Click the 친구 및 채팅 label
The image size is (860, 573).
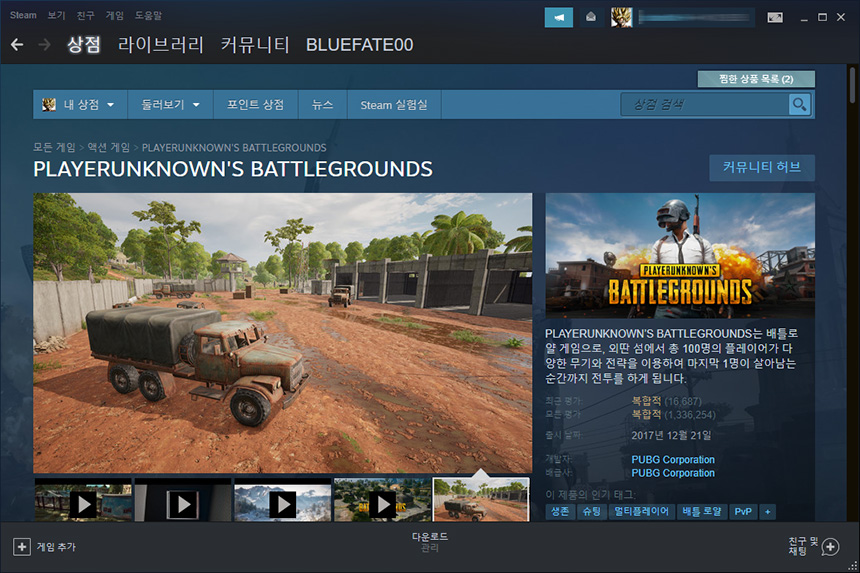click(x=803, y=546)
